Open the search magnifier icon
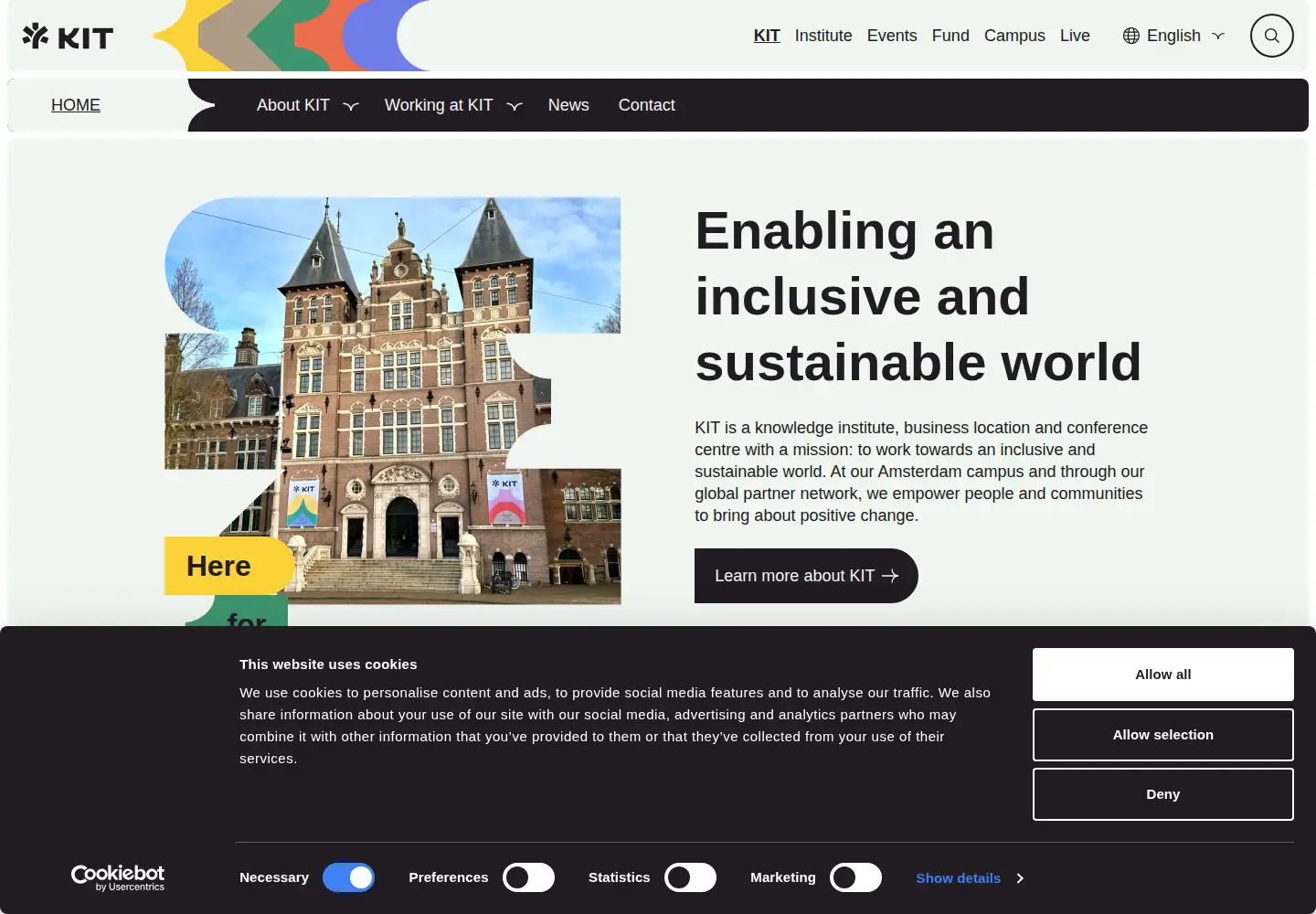 tap(1272, 36)
